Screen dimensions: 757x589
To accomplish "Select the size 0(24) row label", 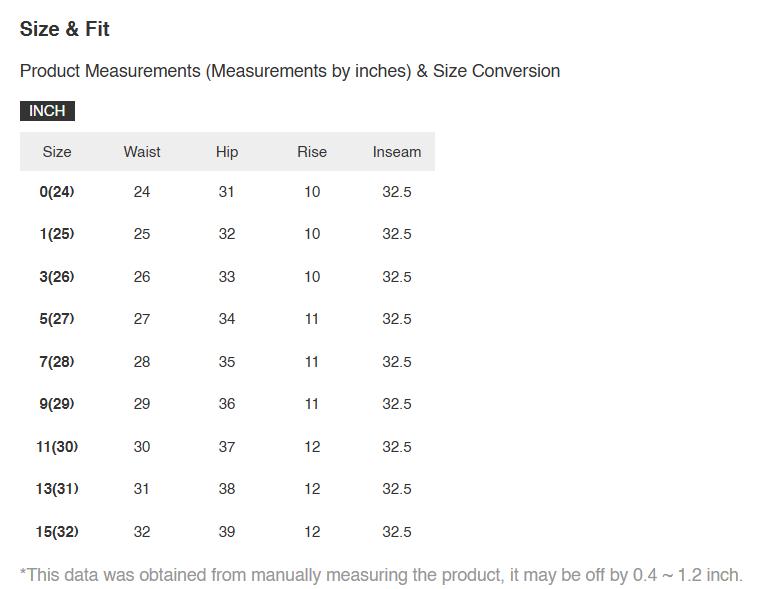I will 57,192.
